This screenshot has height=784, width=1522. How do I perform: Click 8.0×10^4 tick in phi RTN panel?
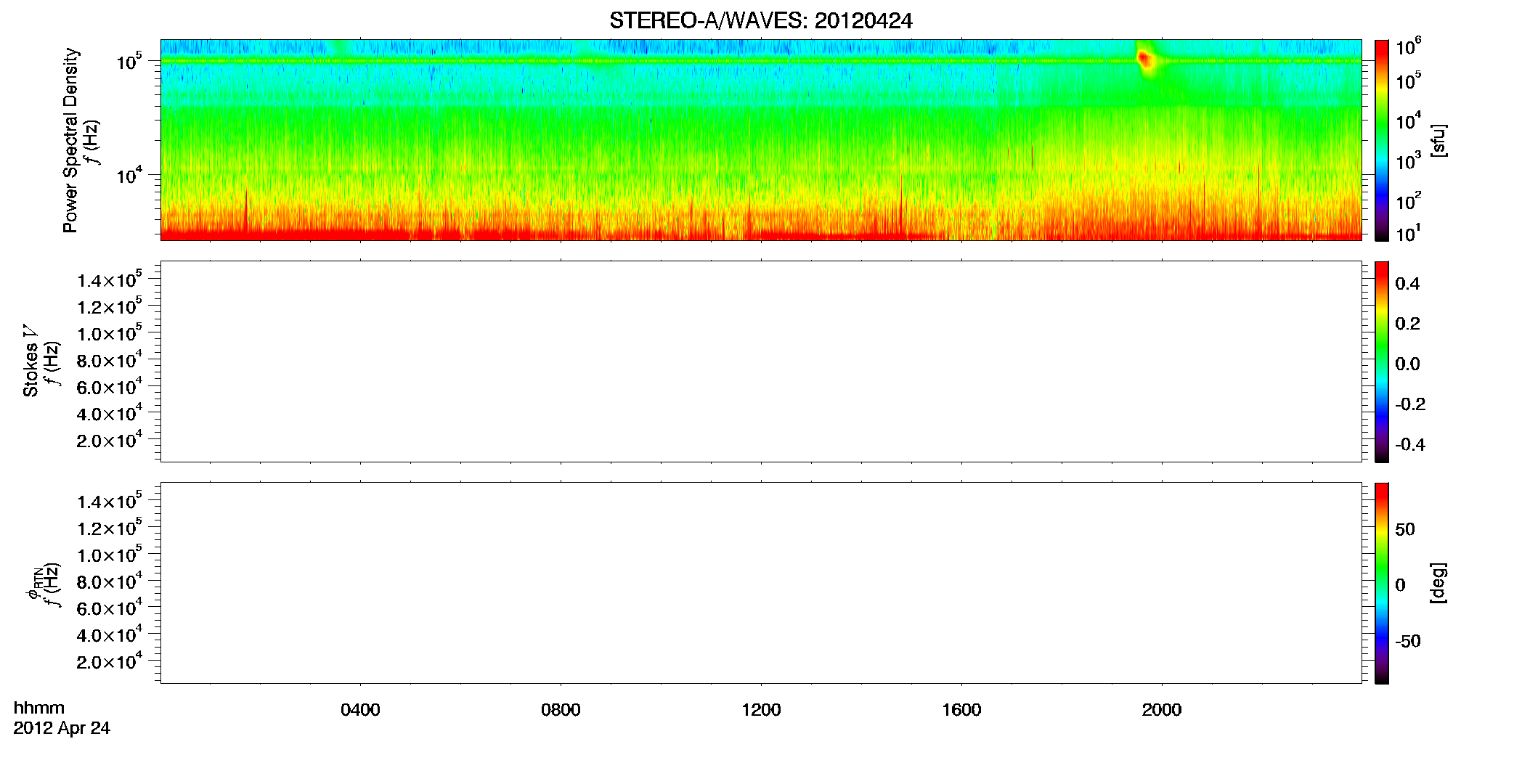tap(109, 581)
